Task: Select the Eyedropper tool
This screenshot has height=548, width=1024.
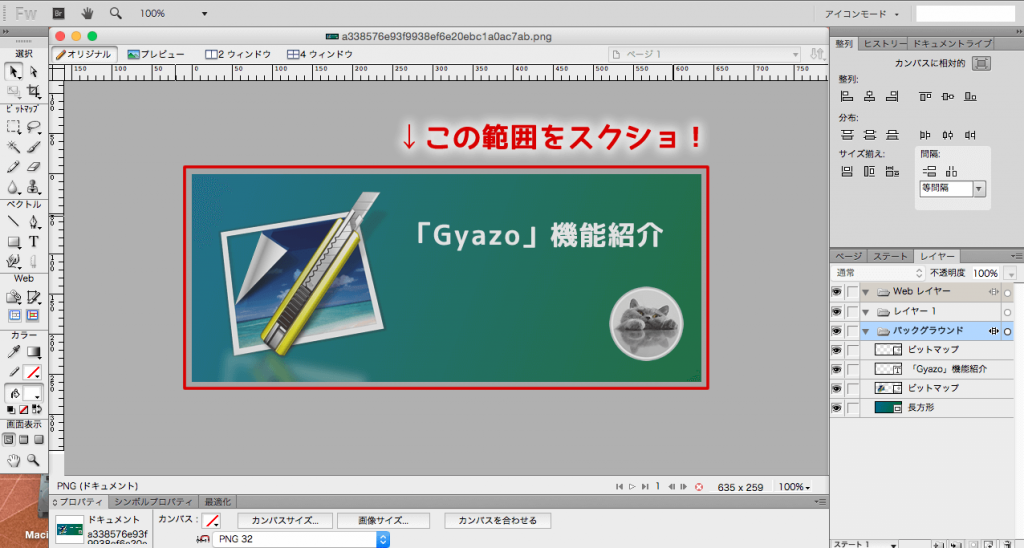Action: 13,352
